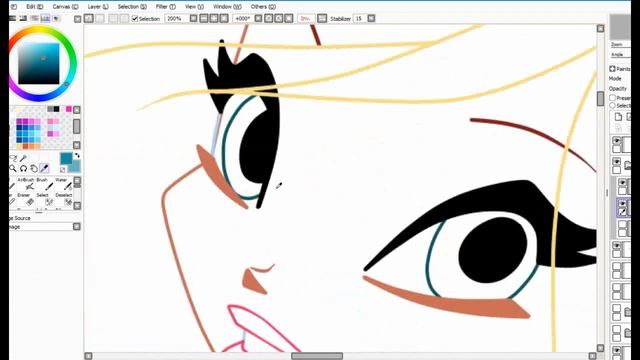640x360 pixels.
Task: Open zoom percentage dropdown next to 200%
Action: 193,18
